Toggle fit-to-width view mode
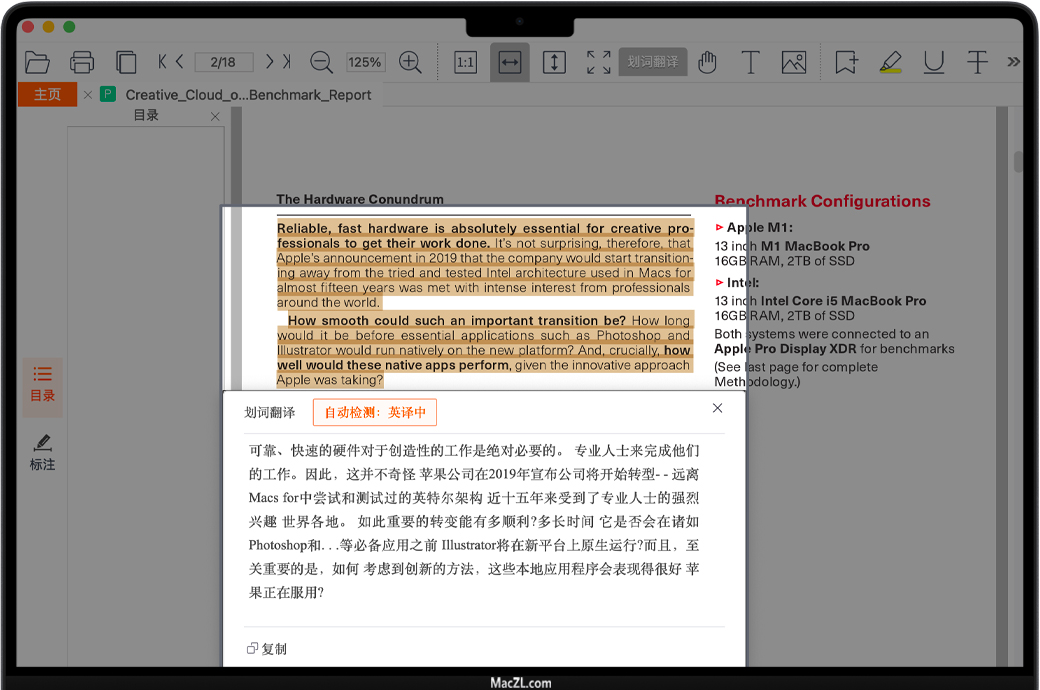 (x=510, y=62)
